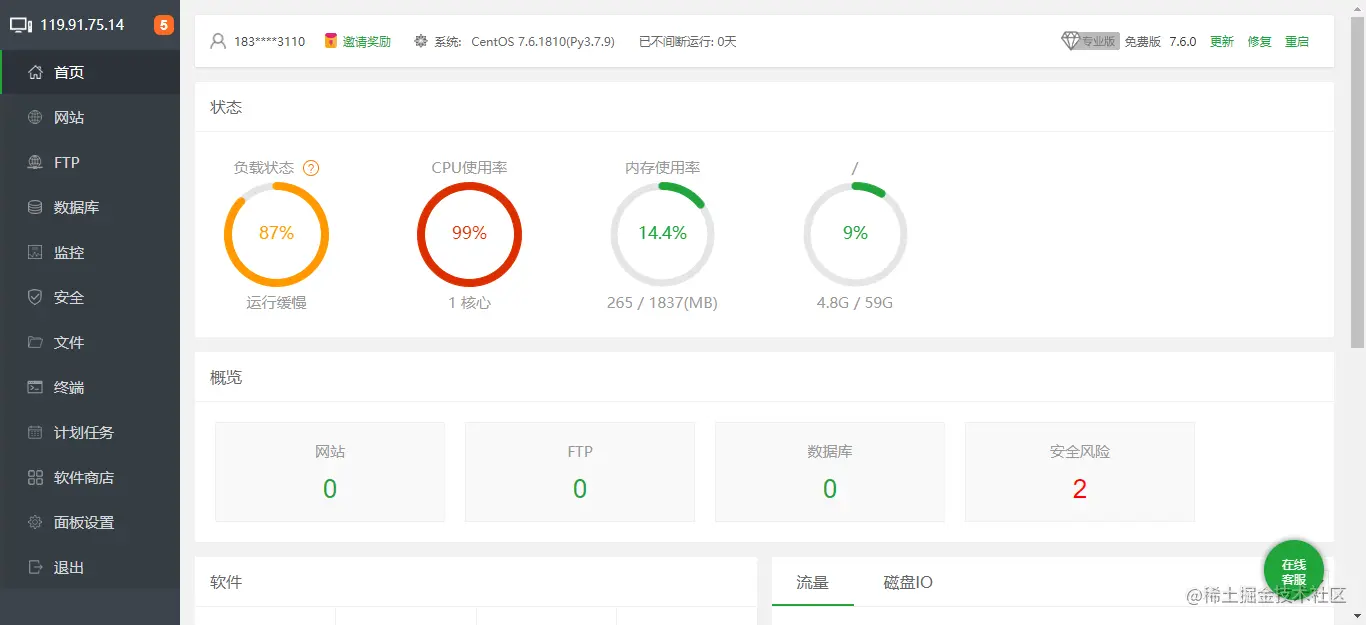Click the disk usage 9% gauge
1366x625 pixels.
tap(855, 234)
